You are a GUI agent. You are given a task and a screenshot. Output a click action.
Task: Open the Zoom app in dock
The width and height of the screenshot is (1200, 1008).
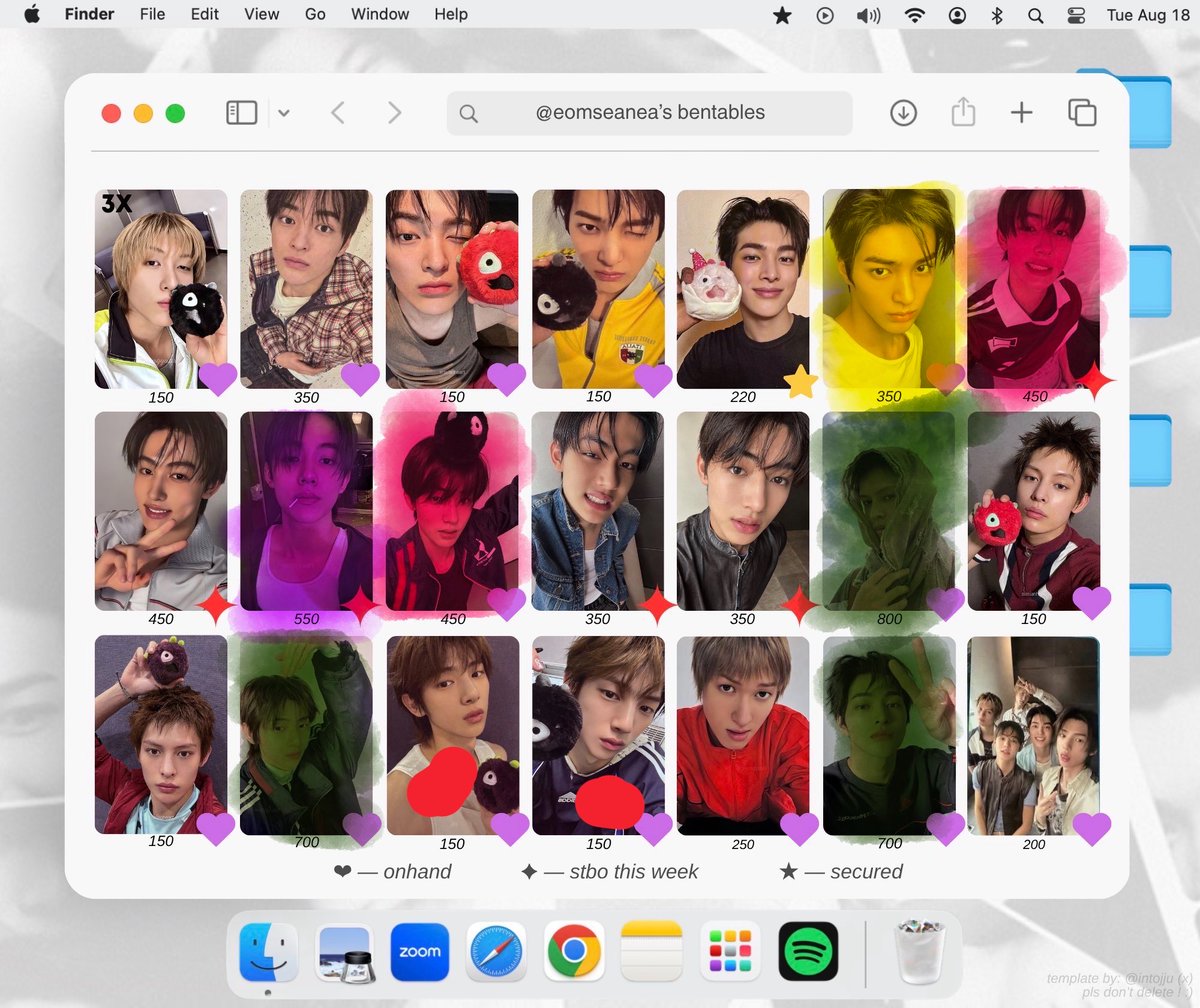(x=420, y=951)
